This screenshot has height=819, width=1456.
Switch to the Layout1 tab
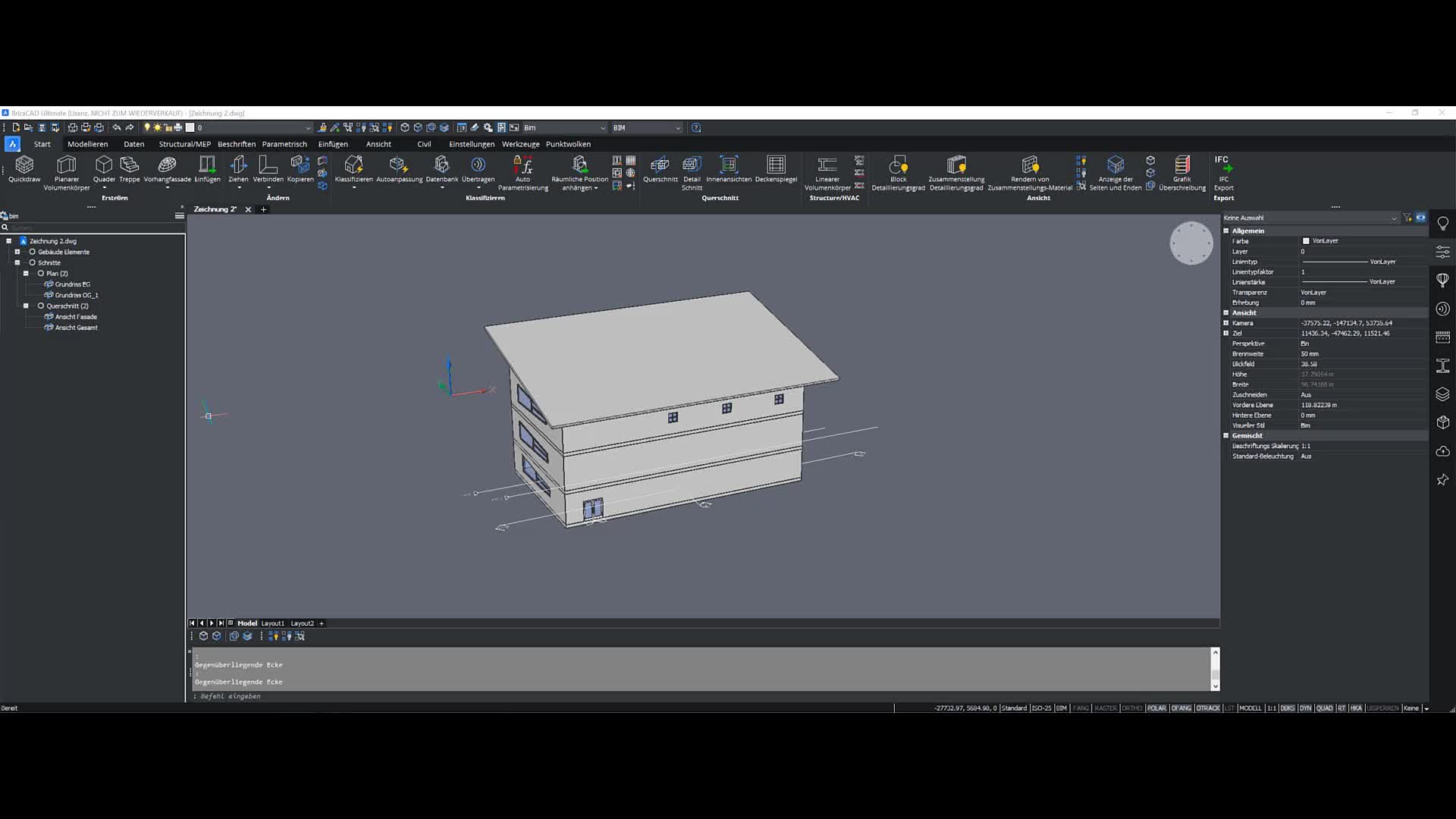coord(272,623)
